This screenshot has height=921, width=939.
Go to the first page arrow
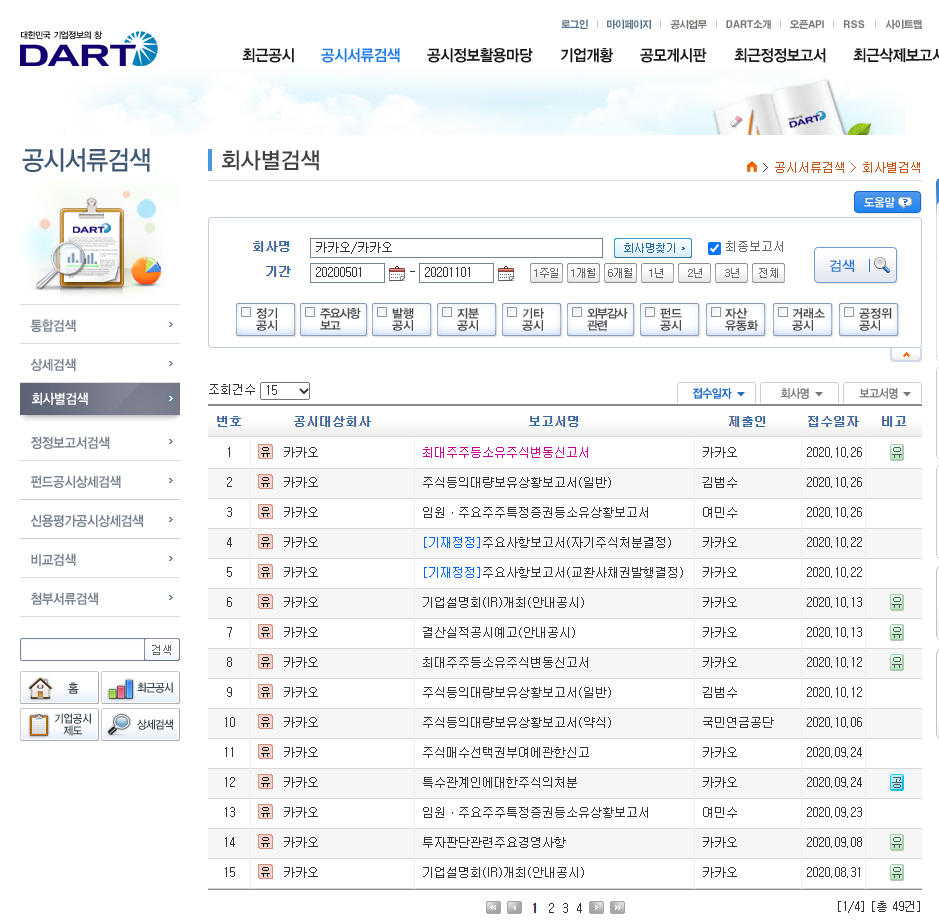(x=493, y=907)
